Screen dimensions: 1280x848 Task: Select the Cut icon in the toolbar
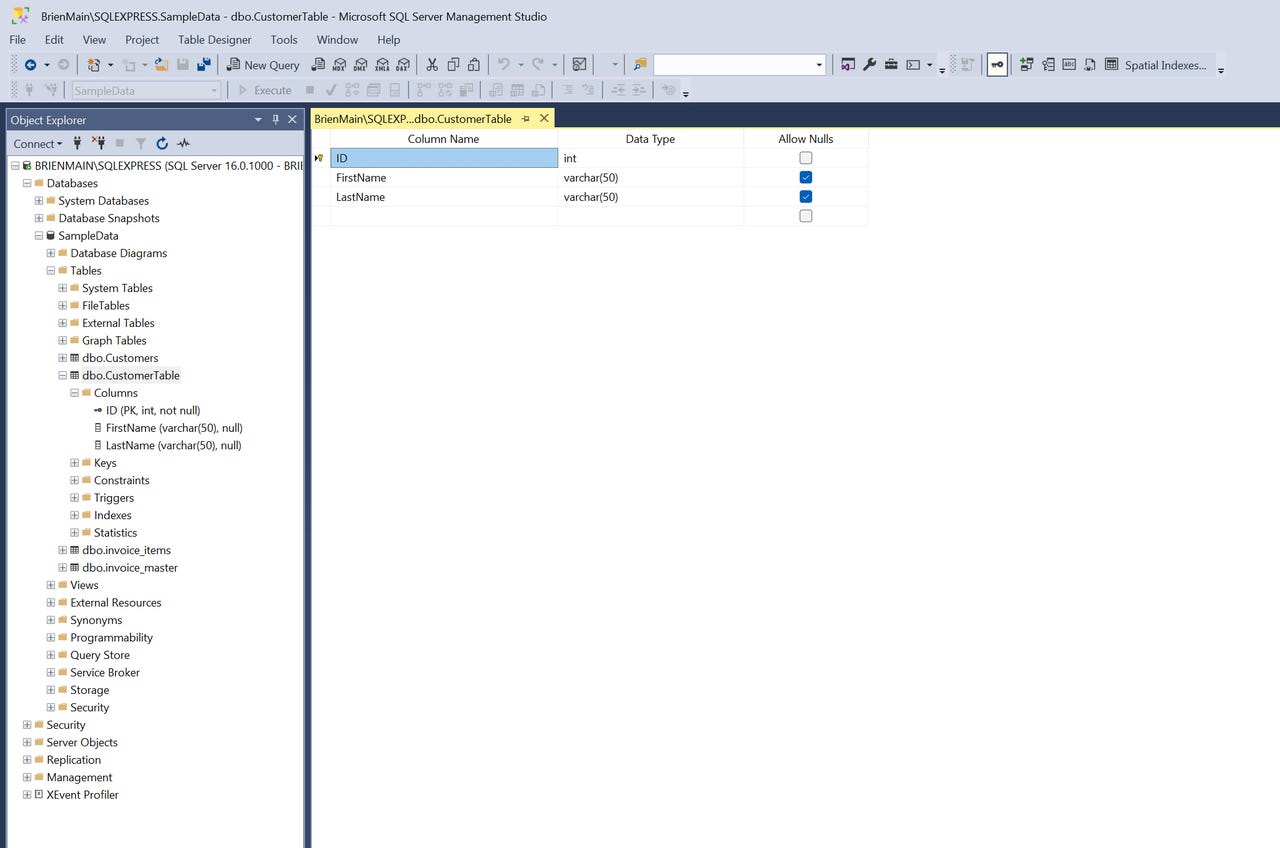point(433,64)
